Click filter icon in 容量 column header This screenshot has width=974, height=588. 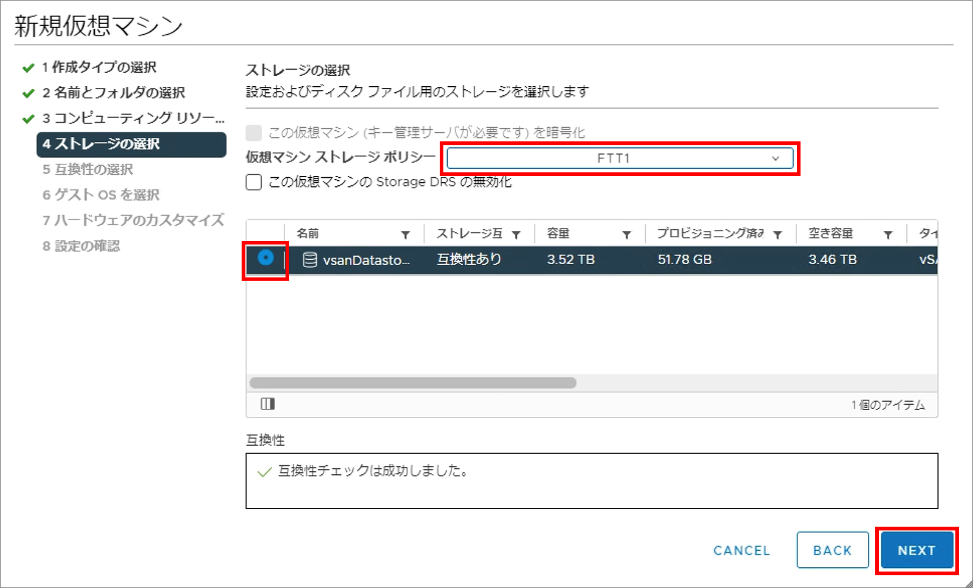tap(626, 235)
